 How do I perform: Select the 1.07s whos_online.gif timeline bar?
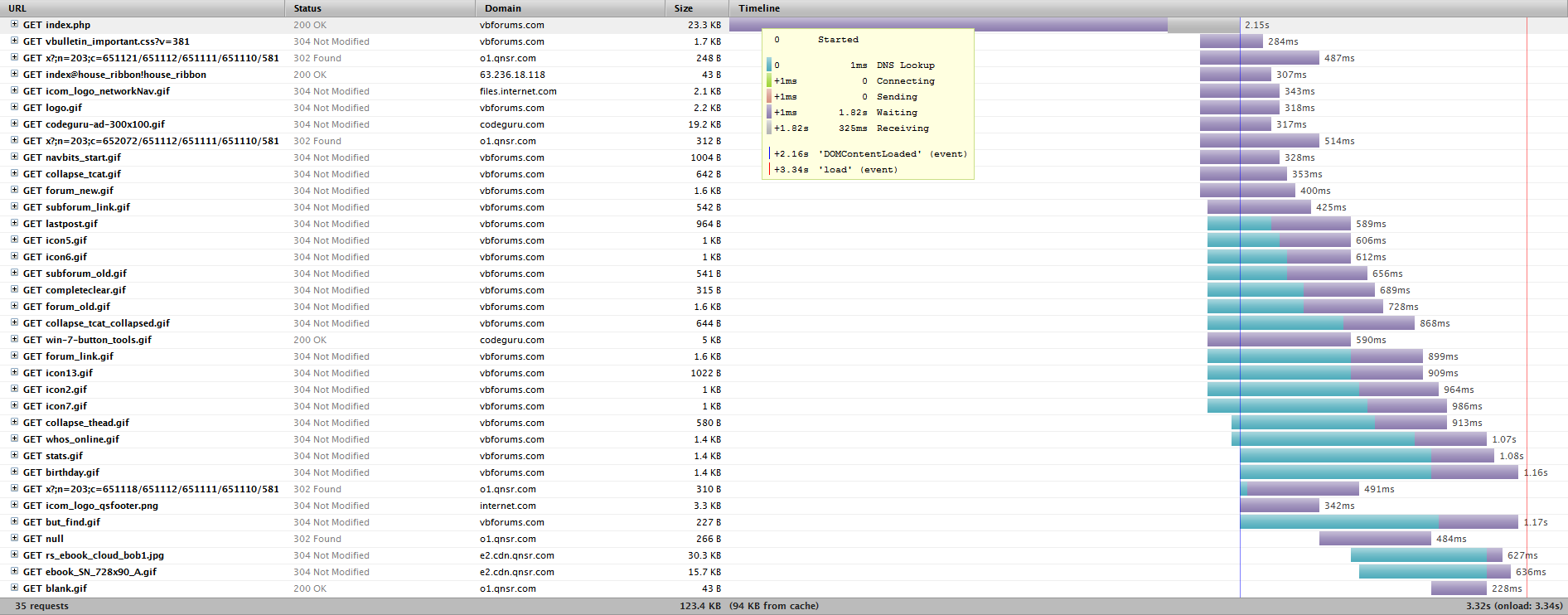tap(1359, 439)
